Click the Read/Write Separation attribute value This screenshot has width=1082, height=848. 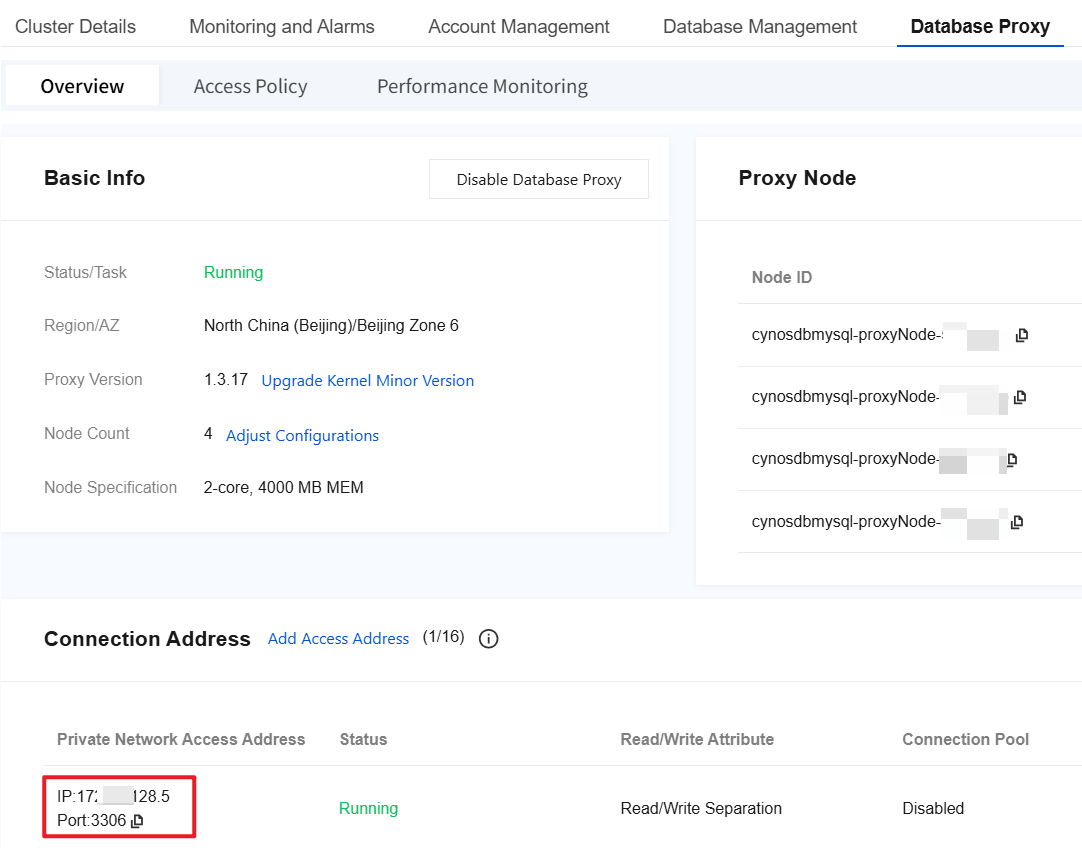pos(701,808)
